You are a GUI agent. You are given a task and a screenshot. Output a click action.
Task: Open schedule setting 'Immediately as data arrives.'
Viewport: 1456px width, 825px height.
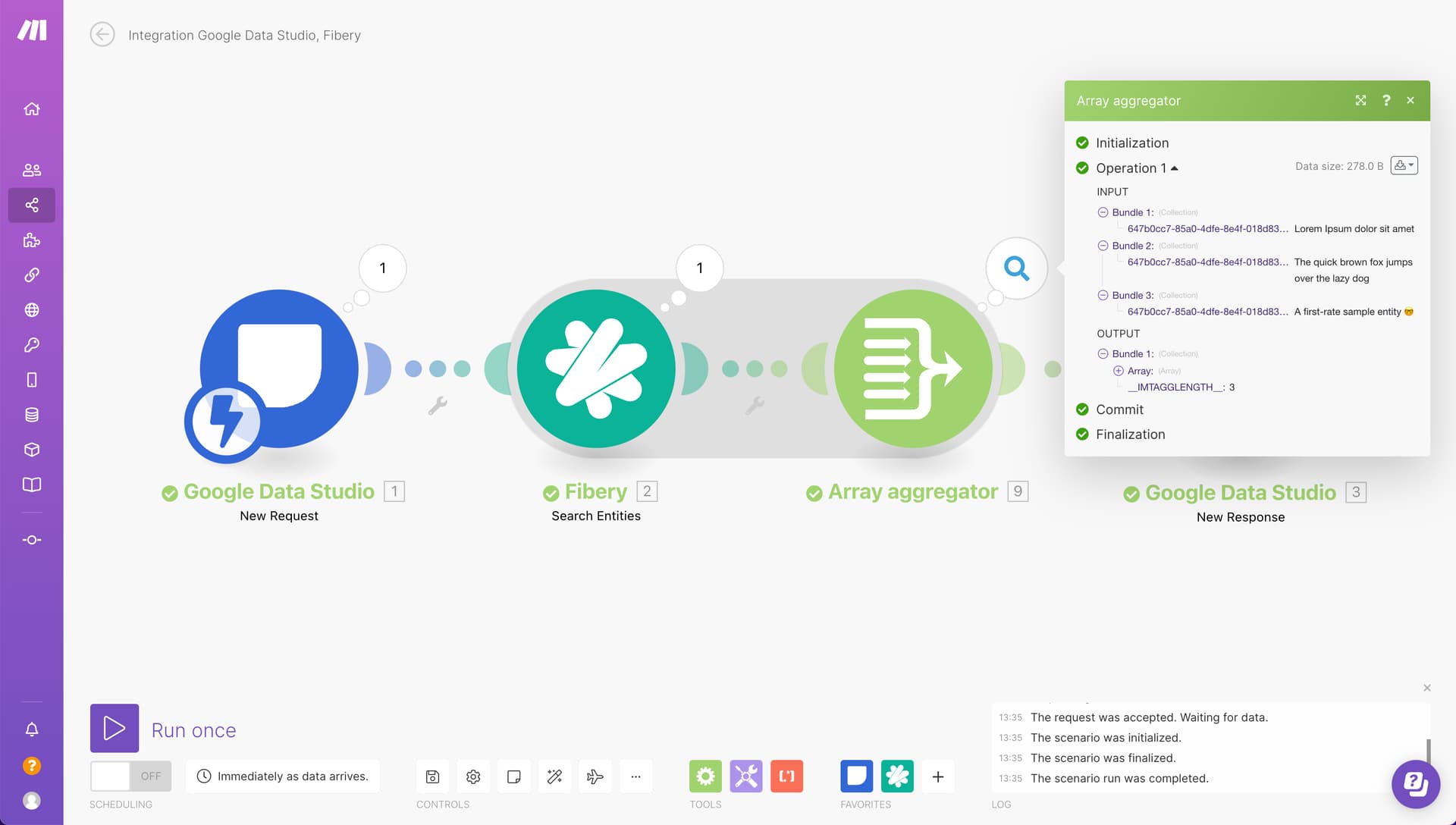(x=283, y=776)
